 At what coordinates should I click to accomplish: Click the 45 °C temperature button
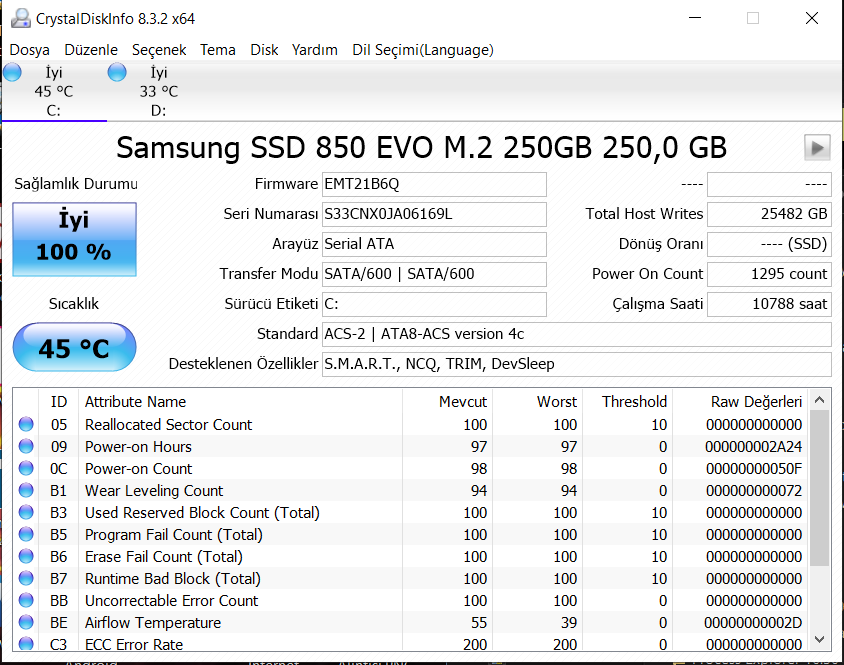pos(74,347)
